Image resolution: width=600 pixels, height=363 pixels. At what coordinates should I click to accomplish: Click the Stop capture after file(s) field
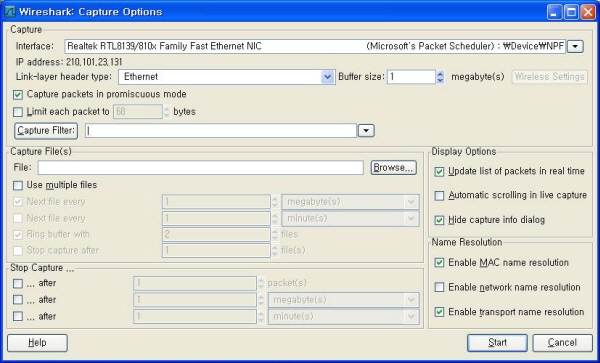216,251
